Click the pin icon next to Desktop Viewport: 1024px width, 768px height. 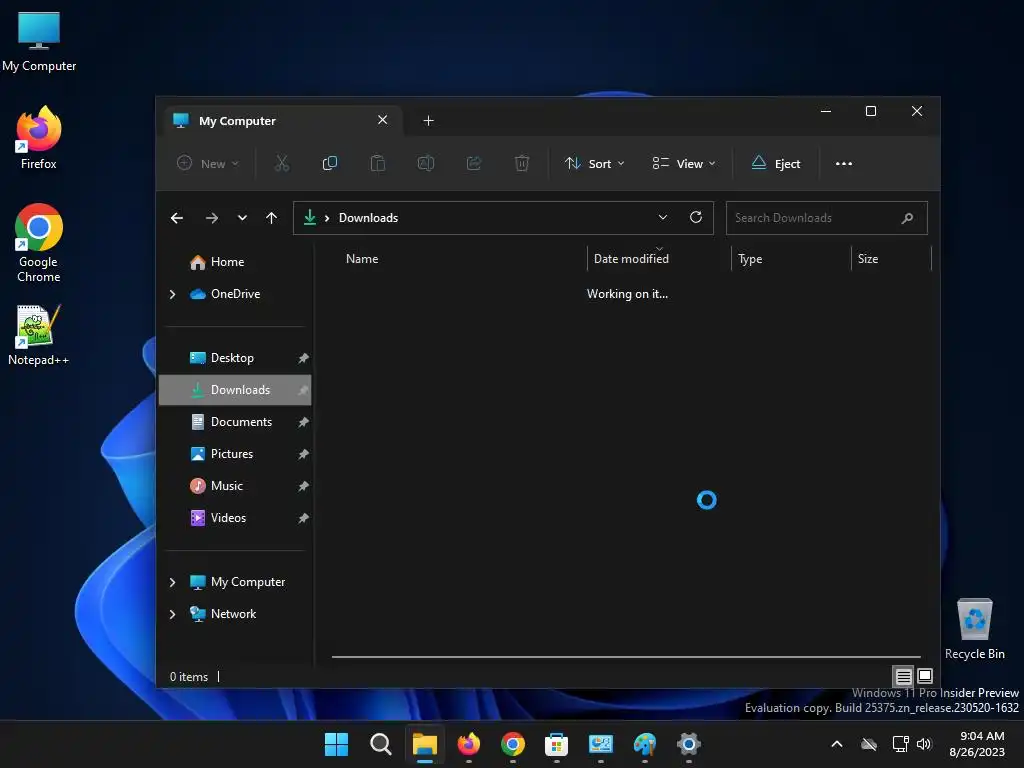(303, 359)
